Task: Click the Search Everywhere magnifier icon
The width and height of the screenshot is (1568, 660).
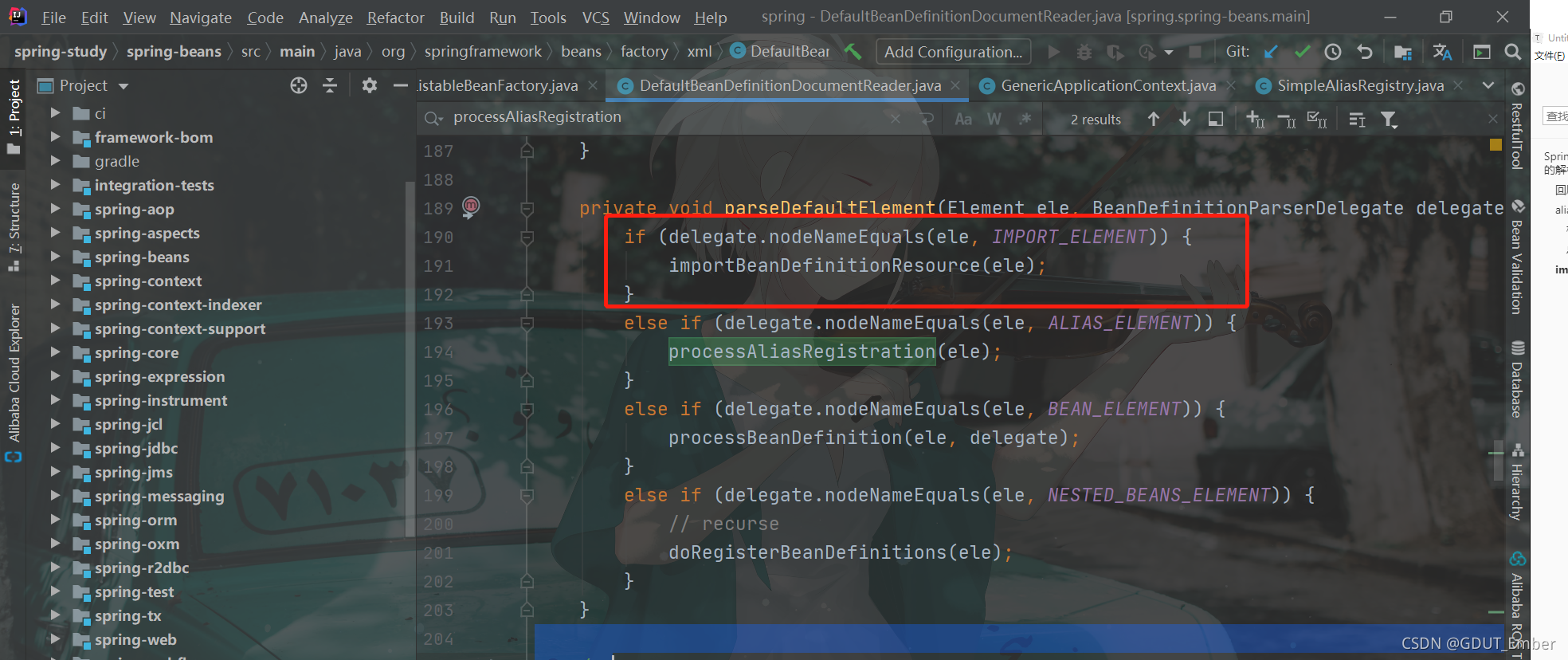Action: [1512, 52]
